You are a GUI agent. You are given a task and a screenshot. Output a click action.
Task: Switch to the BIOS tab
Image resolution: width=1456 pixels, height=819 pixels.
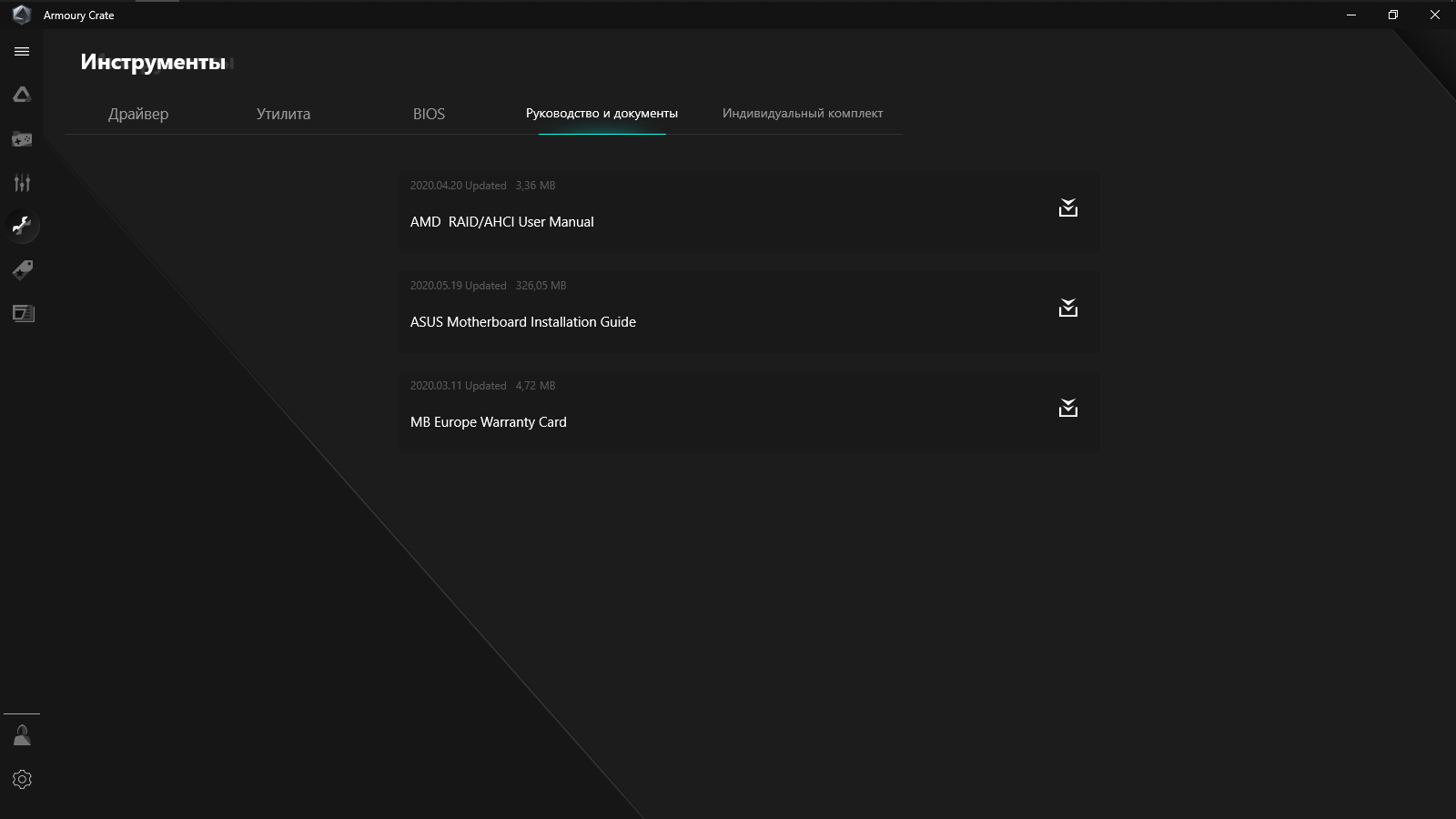429,114
